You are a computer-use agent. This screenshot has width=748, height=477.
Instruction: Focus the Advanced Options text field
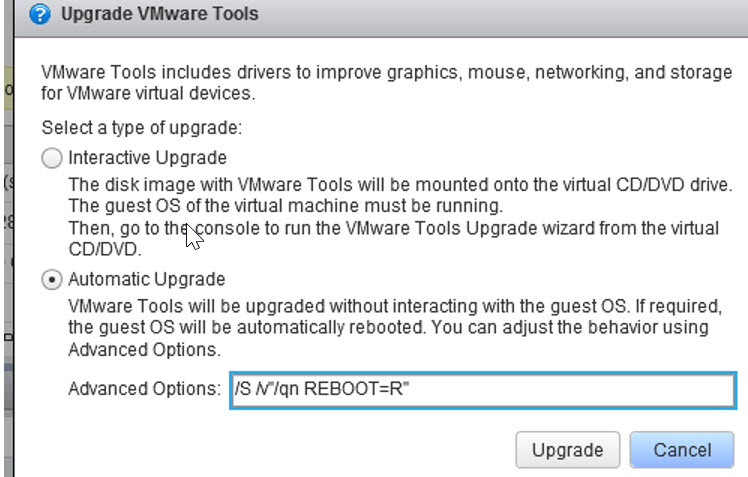click(560, 390)
